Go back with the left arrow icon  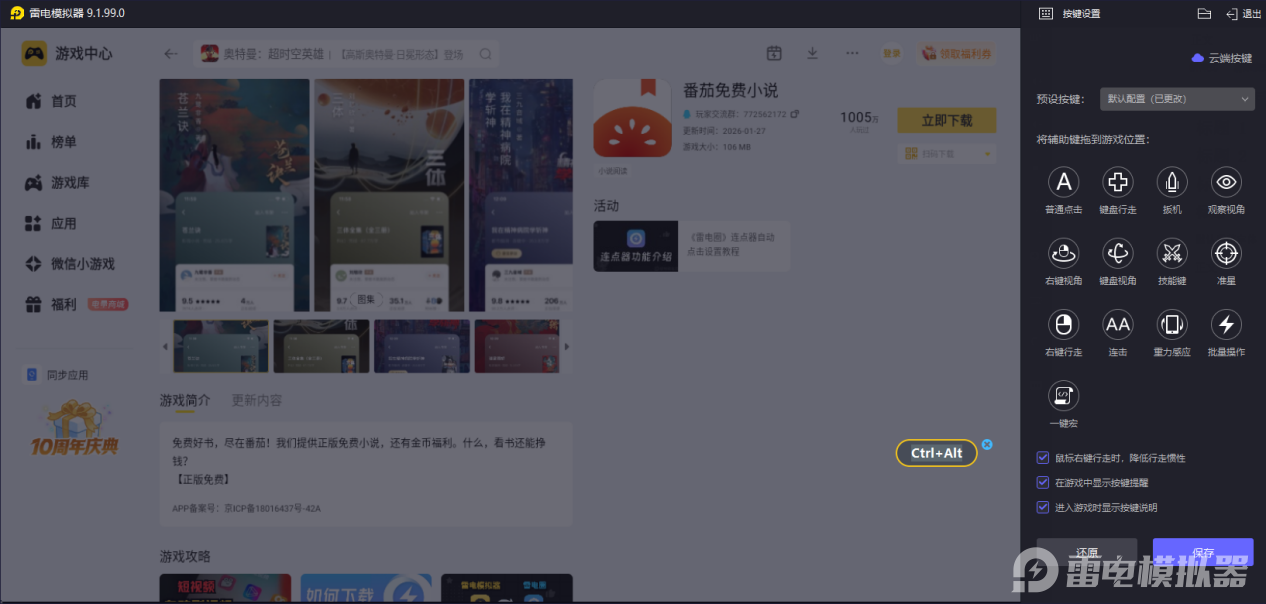pos(171,54)
